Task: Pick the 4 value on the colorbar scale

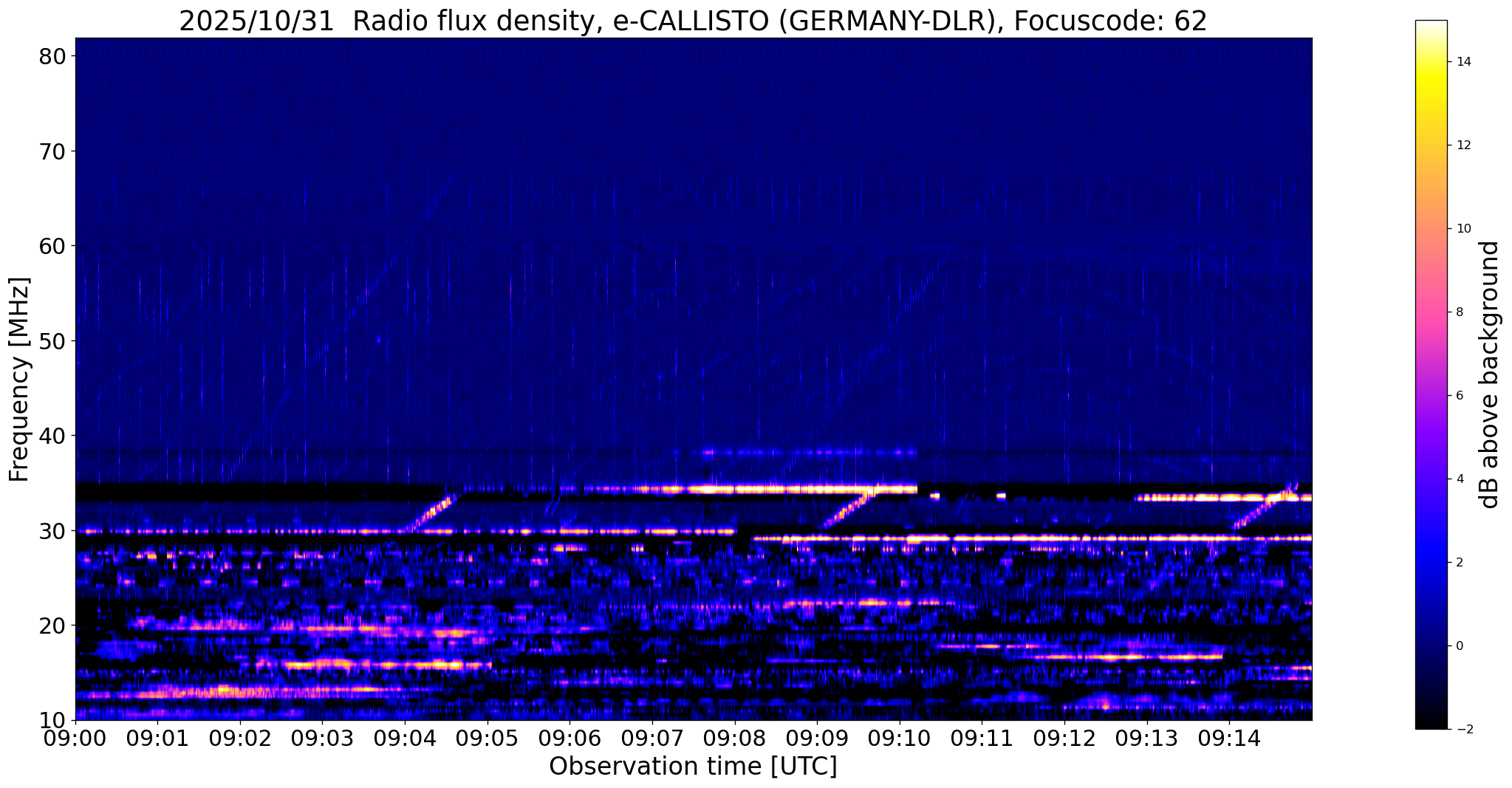Action: point(1460,479)
